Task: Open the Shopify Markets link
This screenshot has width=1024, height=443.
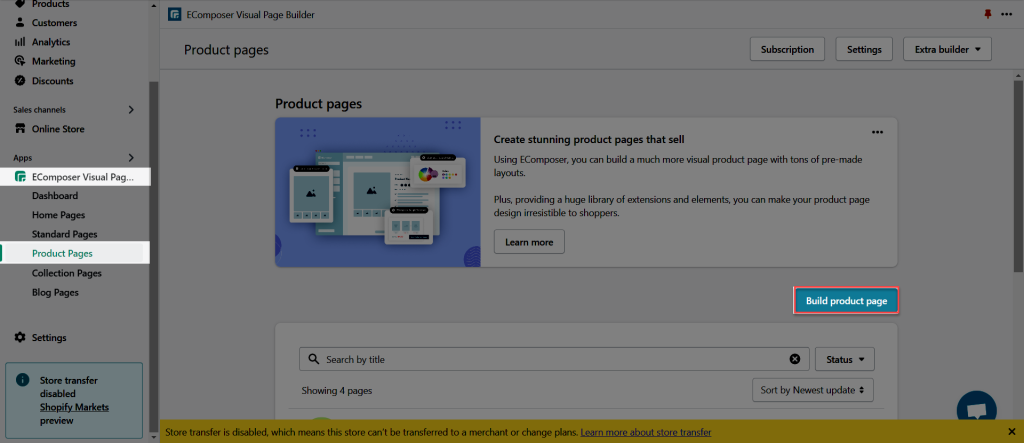Action: [x=74, y=407]
